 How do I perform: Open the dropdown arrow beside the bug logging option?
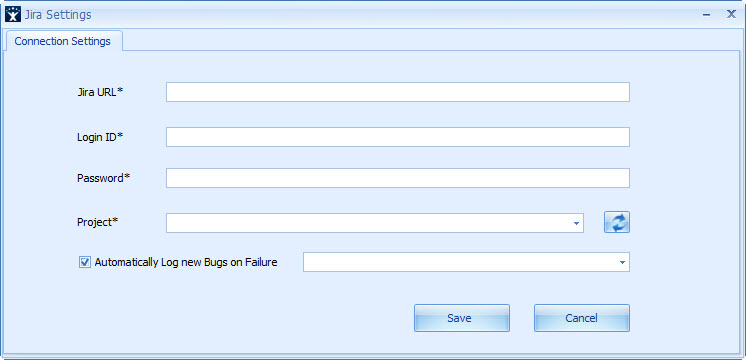point(622,262)
